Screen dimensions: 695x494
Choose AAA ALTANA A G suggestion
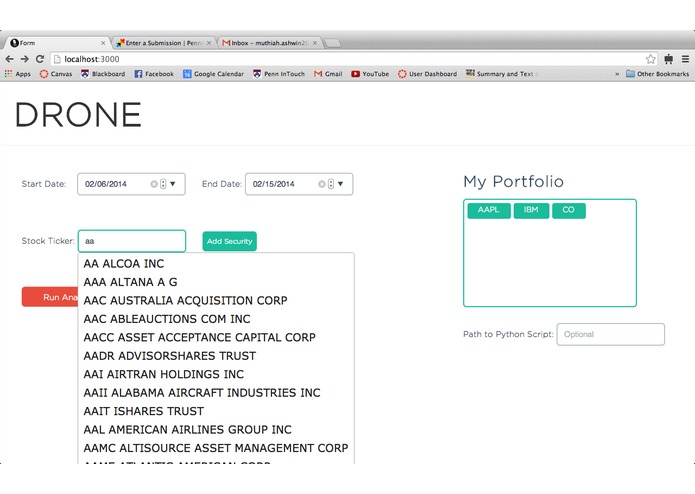[x=216, y=282]
